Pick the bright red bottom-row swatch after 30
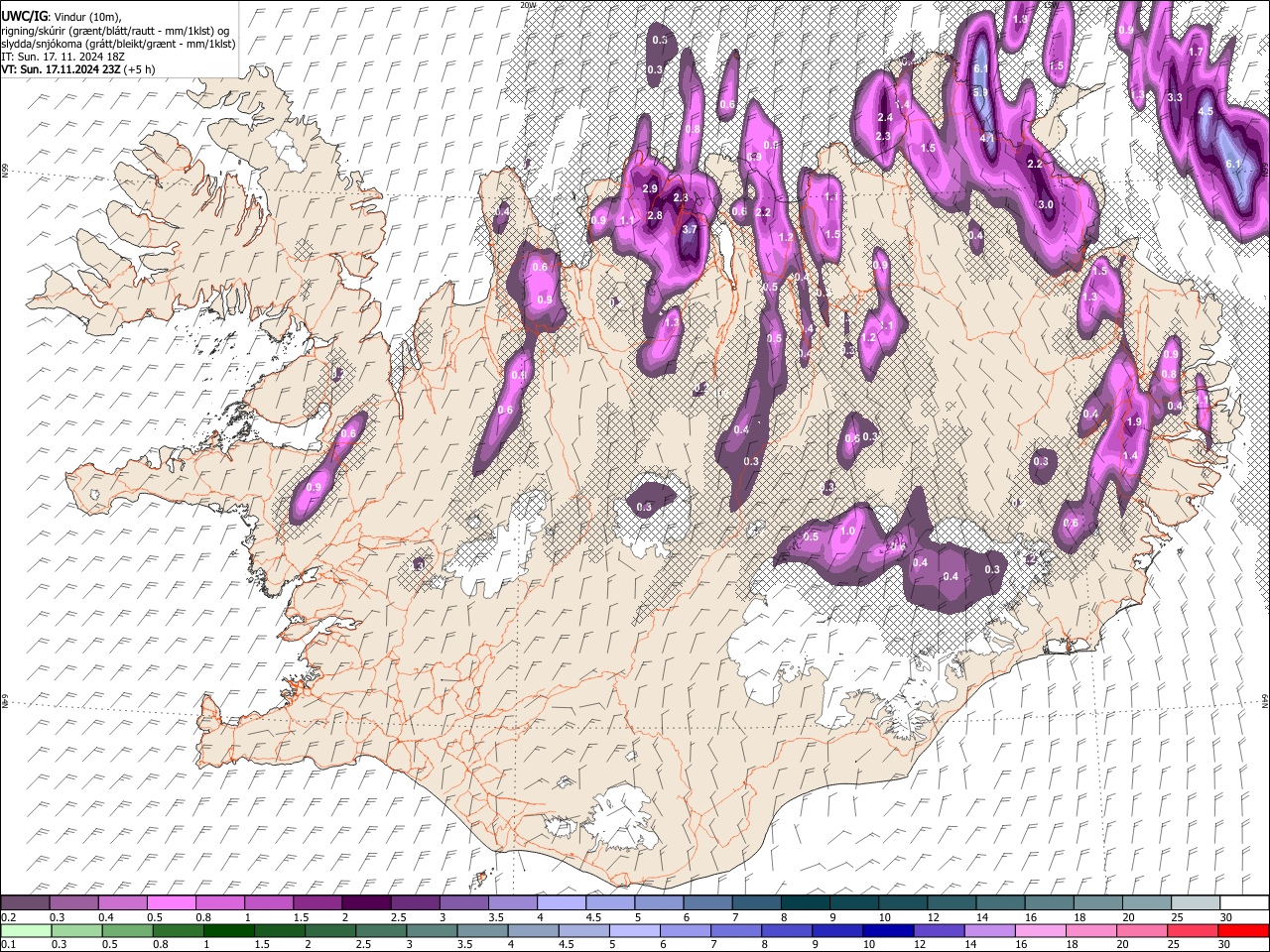This screenshot has width=1270, height=952. tap(1243, 930)
